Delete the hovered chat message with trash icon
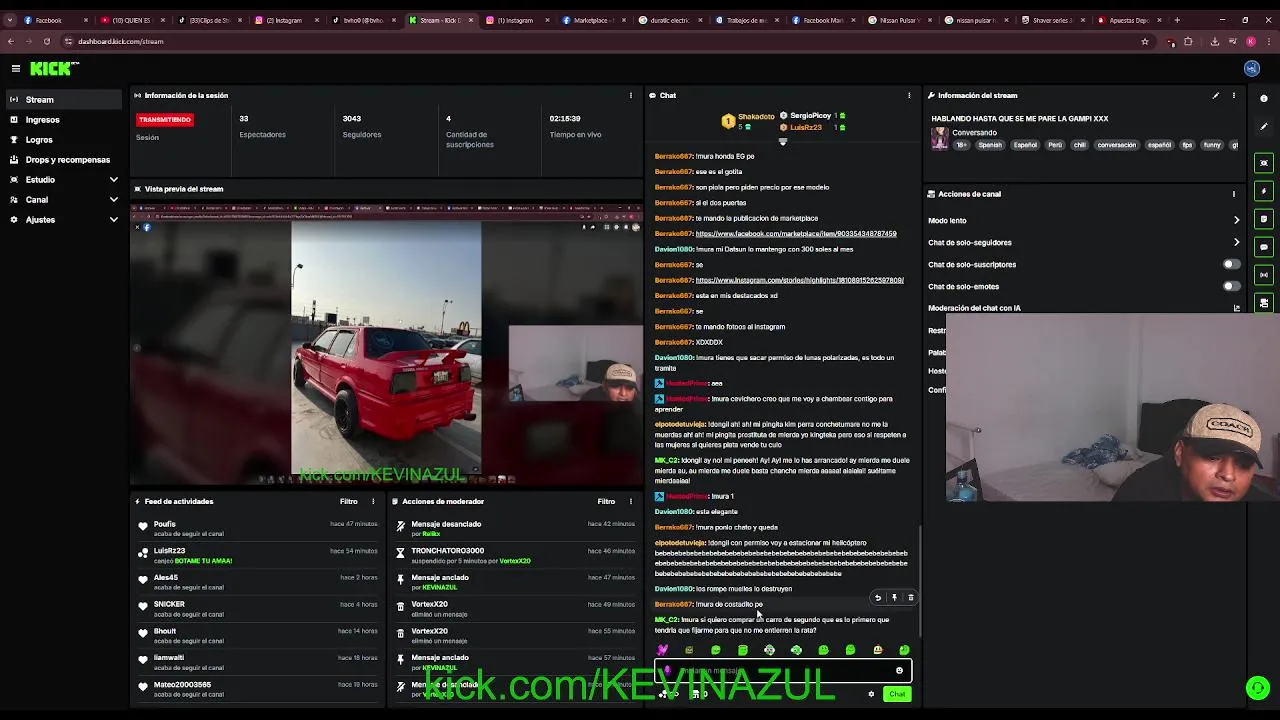 coord(910,598)
